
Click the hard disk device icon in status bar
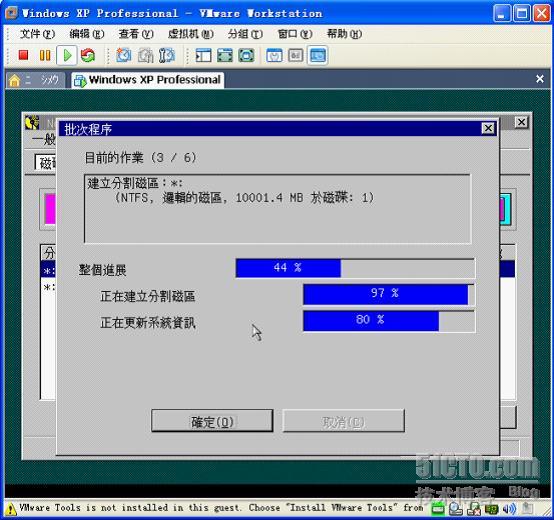(x=438, y=509)
